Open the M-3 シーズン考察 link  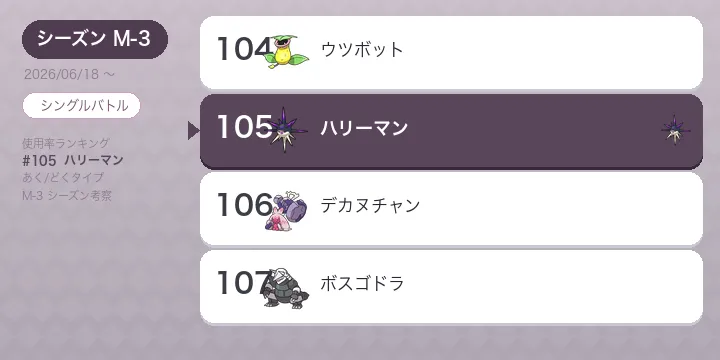click(x=67, y=196)
